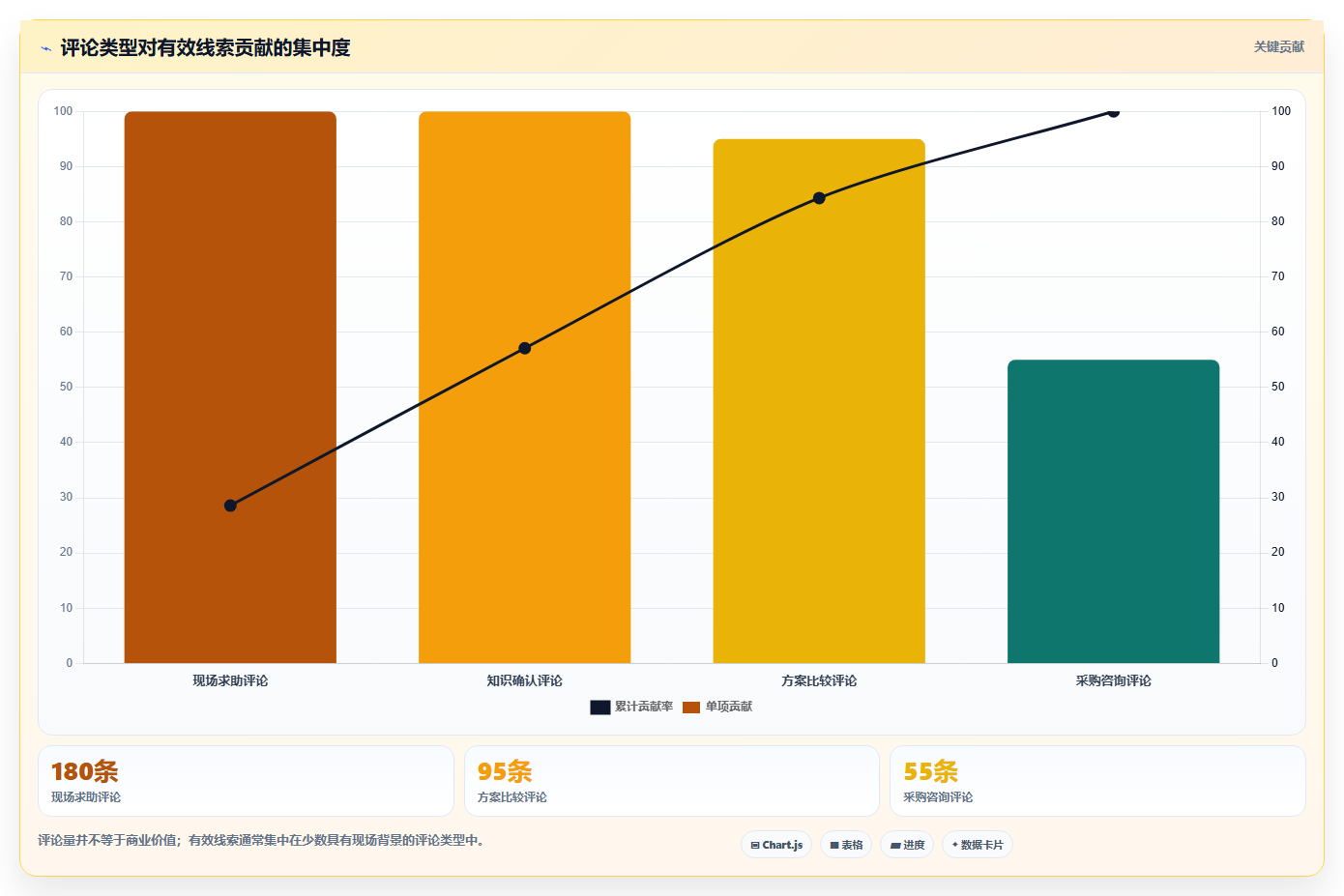Click the 关键贡献 label in the header
Viewport: 1344px width, 896px height.
pyautogui.click(x=1278, y=46)
